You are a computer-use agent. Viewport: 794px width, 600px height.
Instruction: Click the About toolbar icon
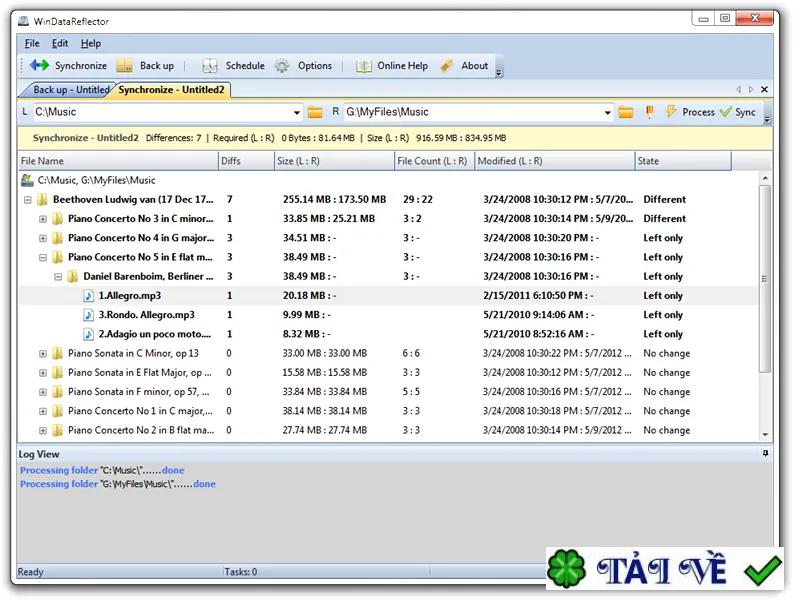447,66
